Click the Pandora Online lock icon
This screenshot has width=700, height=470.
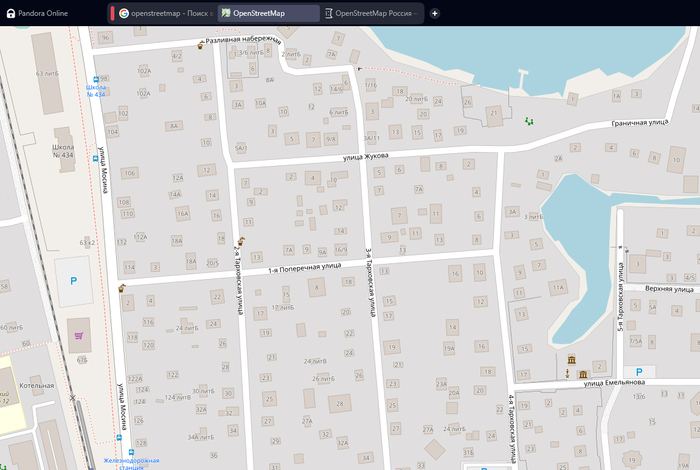(x=9, y=13)
